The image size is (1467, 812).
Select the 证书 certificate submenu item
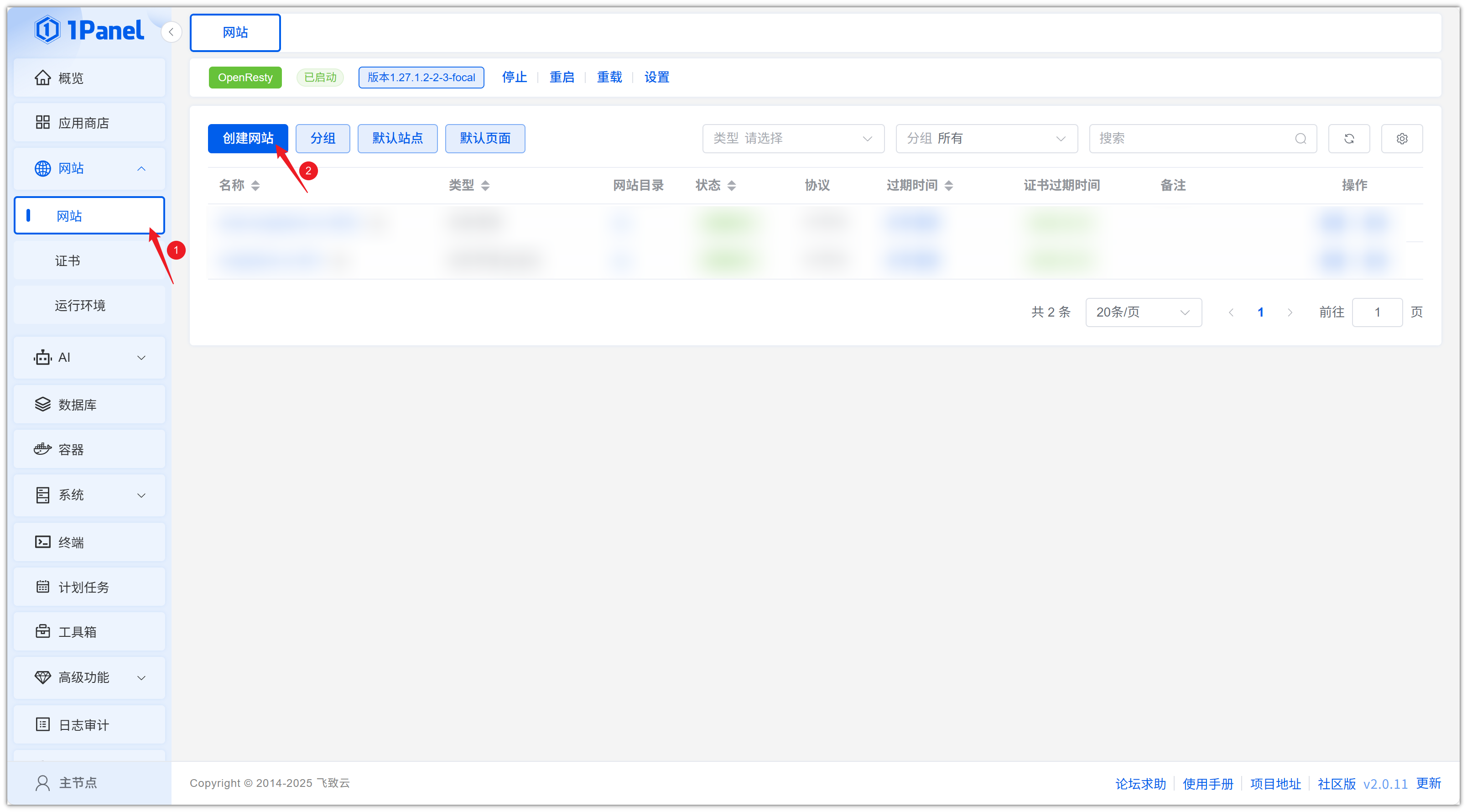point(68,260)
